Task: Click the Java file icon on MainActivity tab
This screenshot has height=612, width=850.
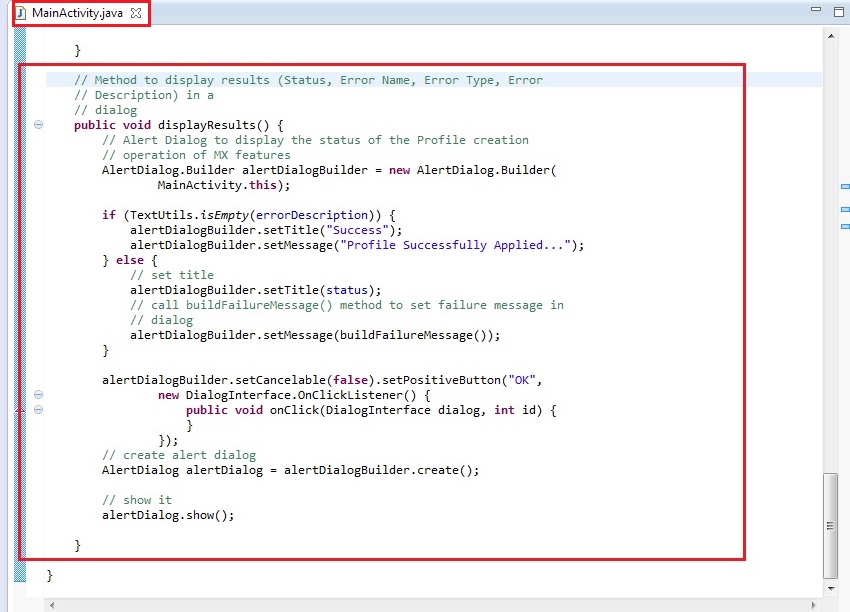Action: pos(19,13)
